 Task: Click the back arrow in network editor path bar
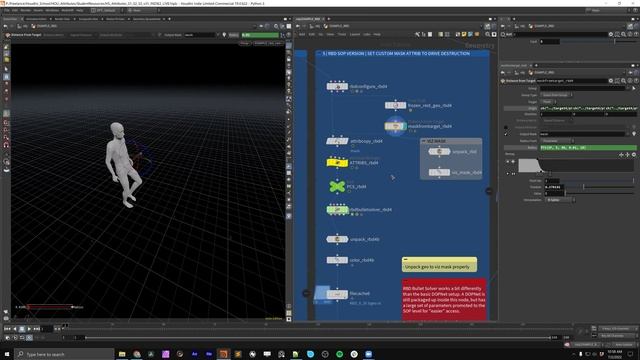point(298,26)
